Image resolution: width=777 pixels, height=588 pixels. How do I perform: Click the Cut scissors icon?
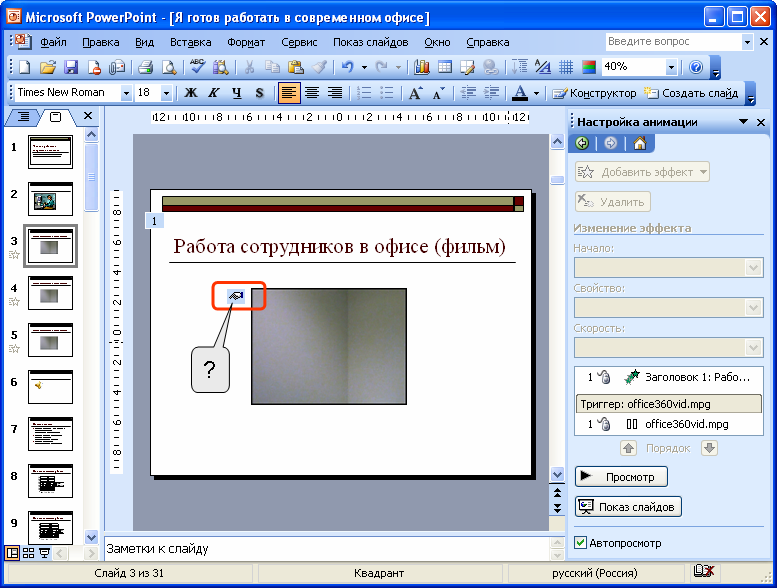click(x=249, y=67)
